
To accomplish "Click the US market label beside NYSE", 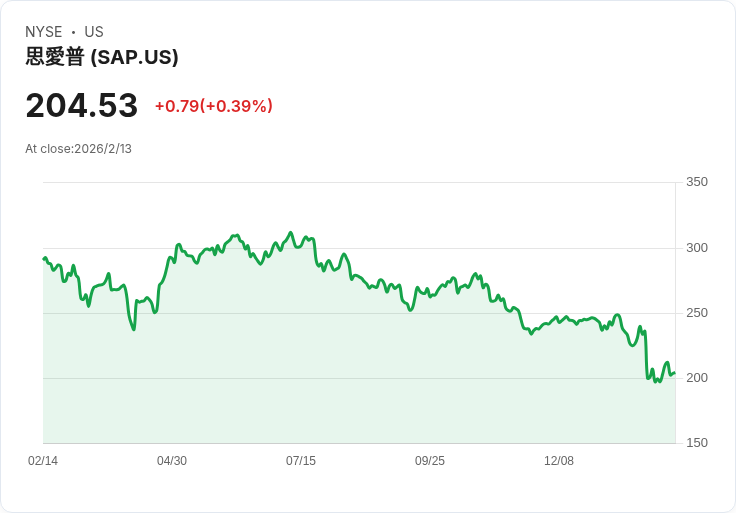I will click(x=94, y=32).
